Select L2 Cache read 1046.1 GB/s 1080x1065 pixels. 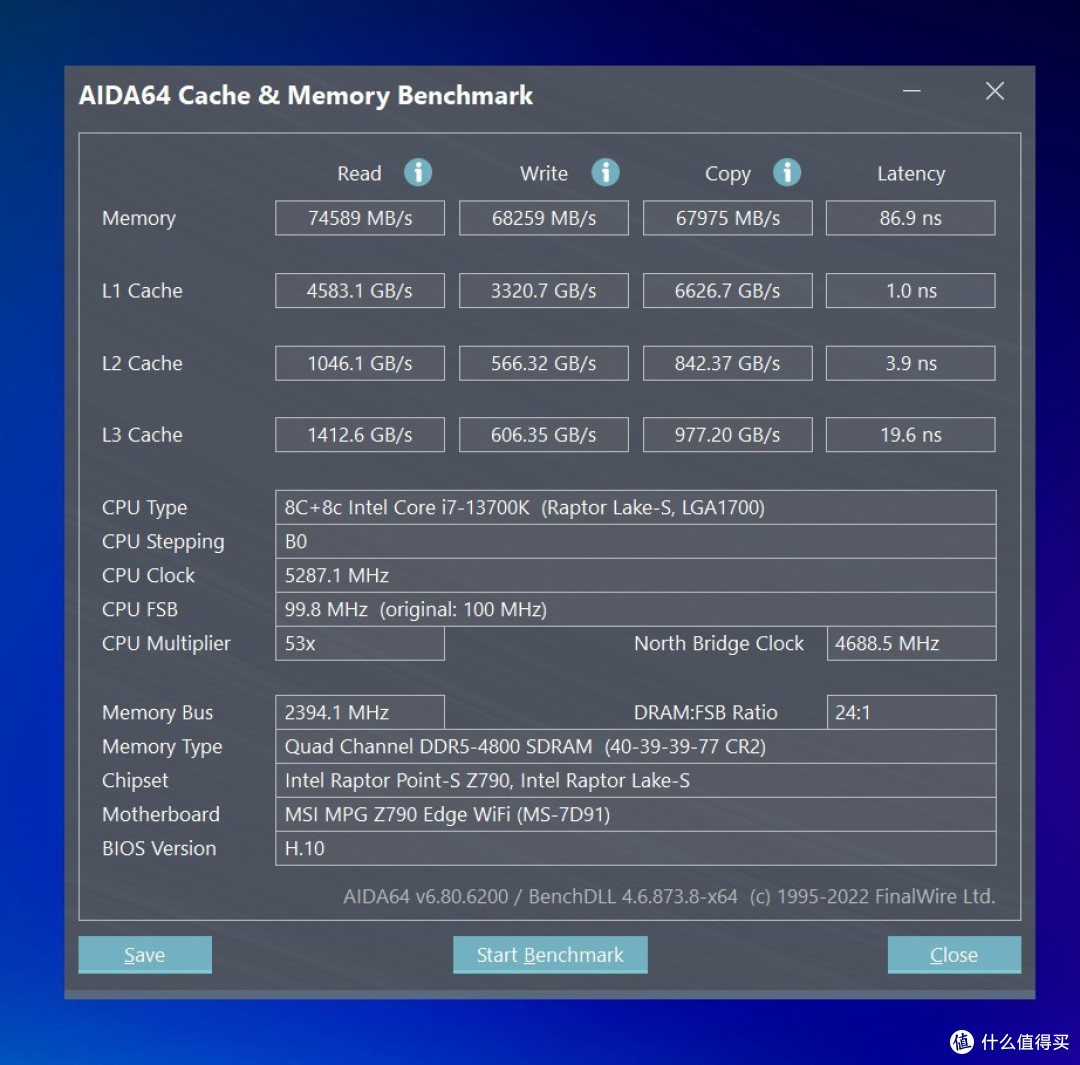pos(360,363)
